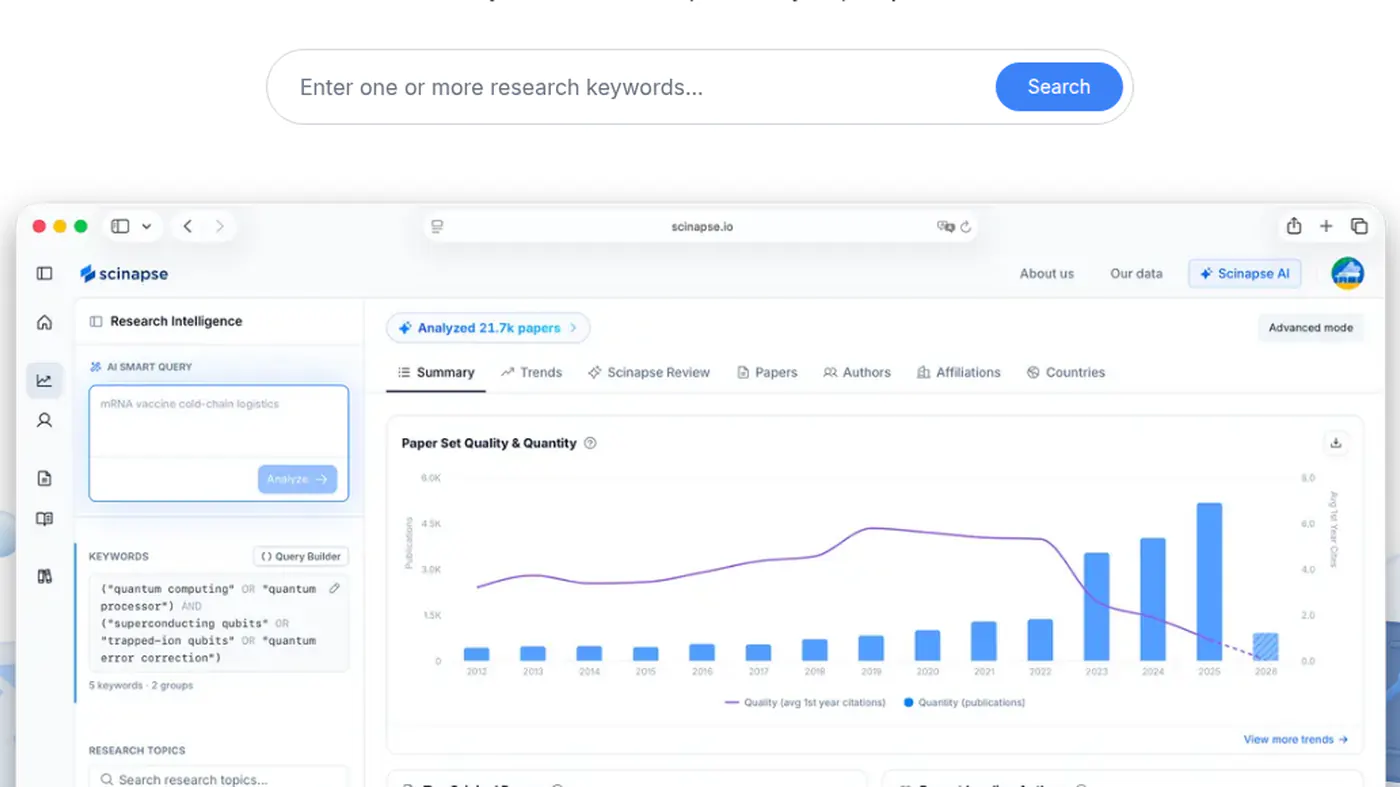Open the user profile avatar
This screenshot has height=787, width=1400.
(x=1347, y=273)
